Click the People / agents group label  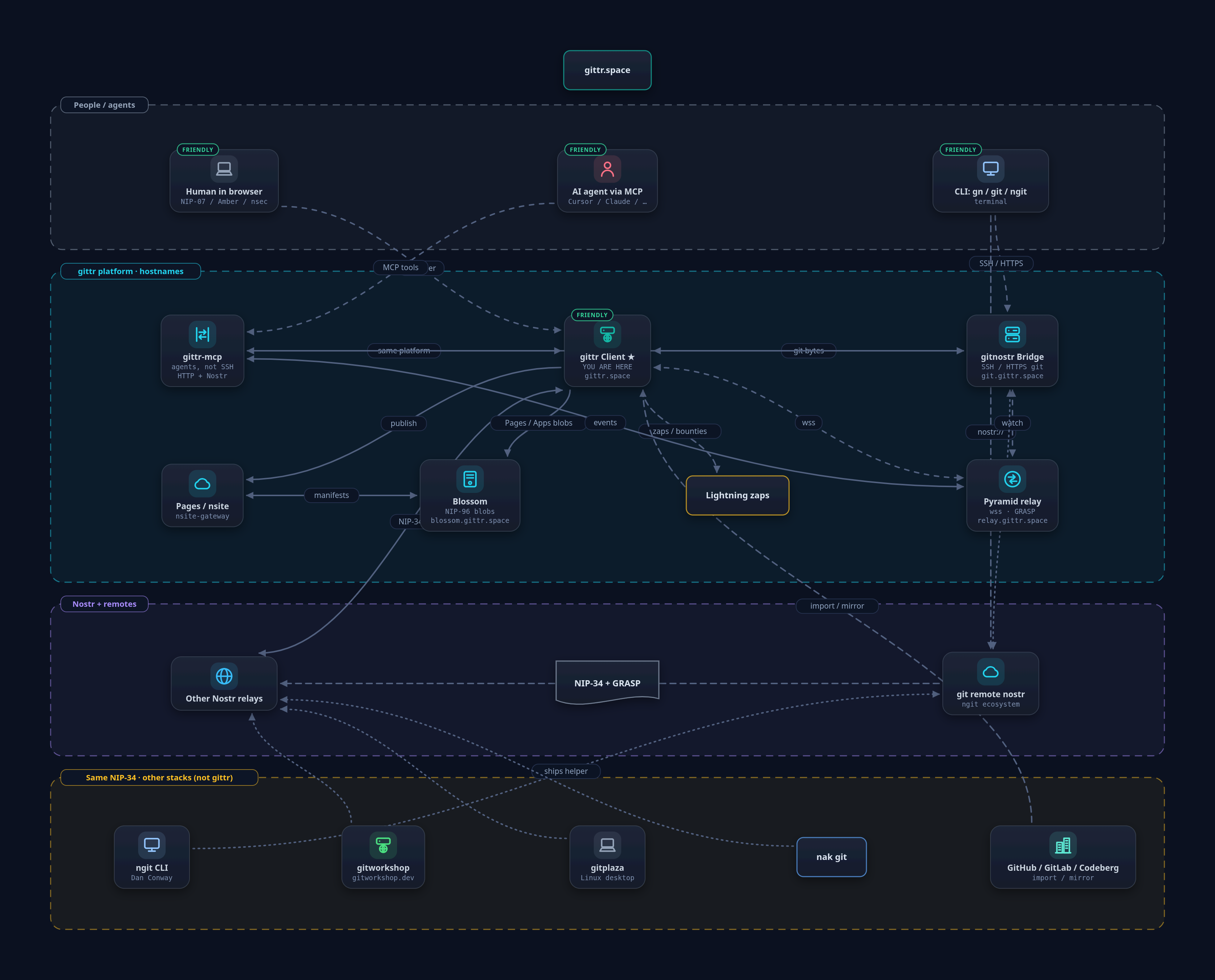coord(105,105)
